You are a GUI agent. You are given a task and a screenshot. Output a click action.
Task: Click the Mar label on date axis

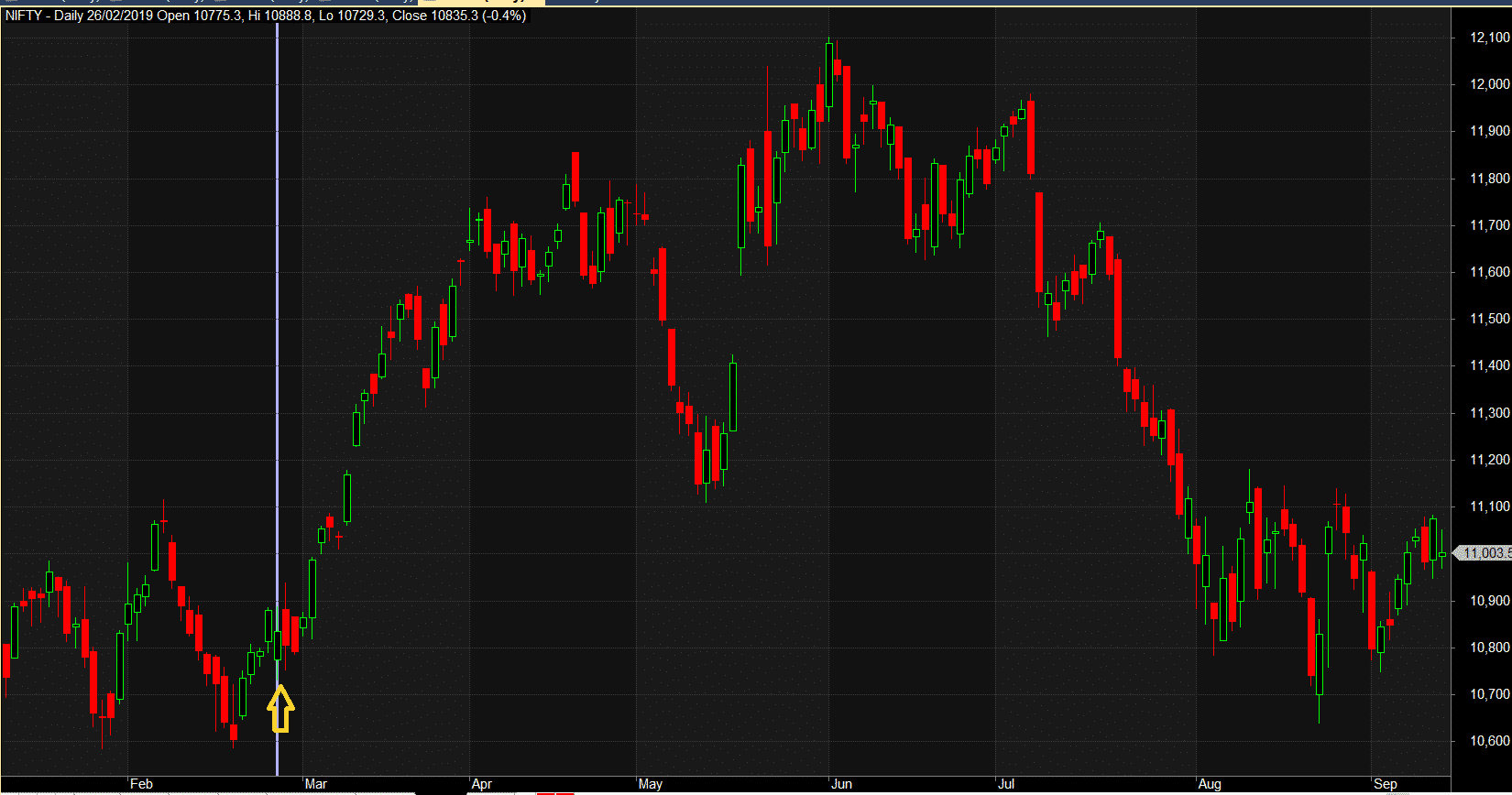tap(315, 784)
